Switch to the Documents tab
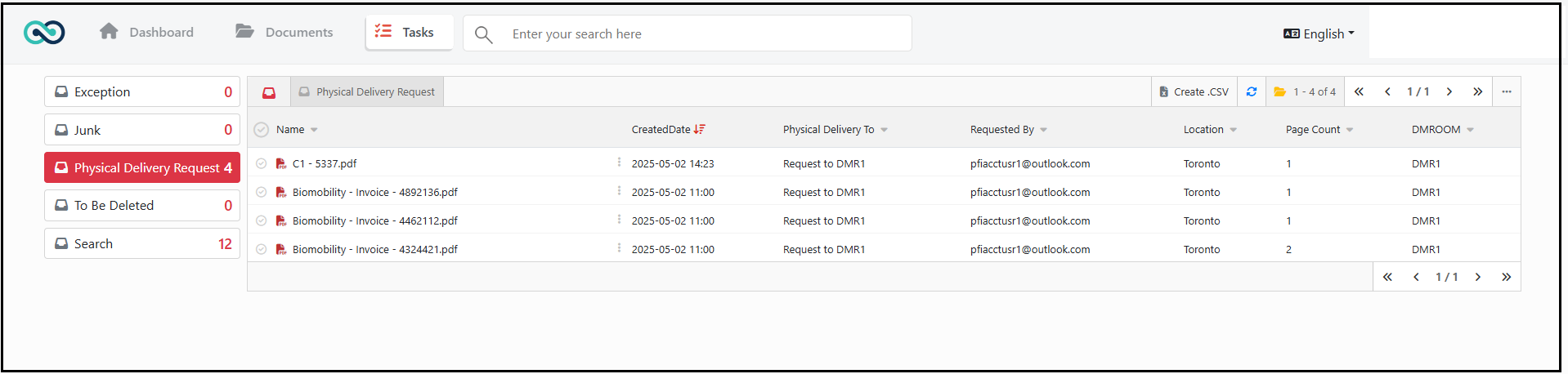Viewport: 1568px width, 374px height. pos(284,33)
